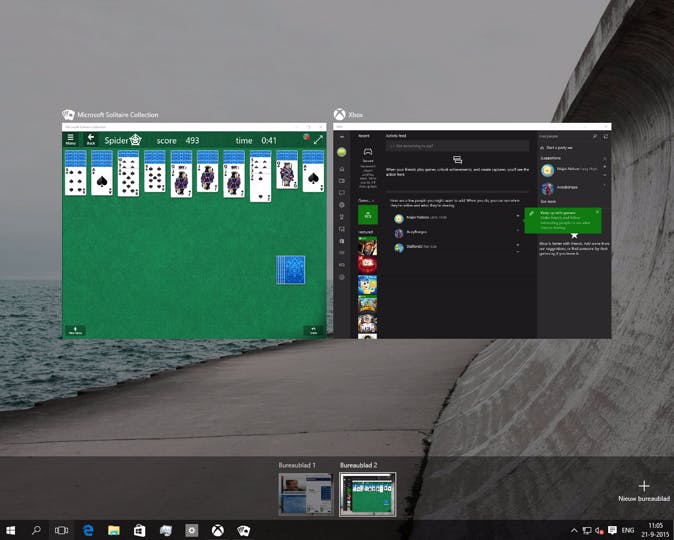
Task: Open Messages icon in Xbox sidebar
Action: [x=342, y=193]
